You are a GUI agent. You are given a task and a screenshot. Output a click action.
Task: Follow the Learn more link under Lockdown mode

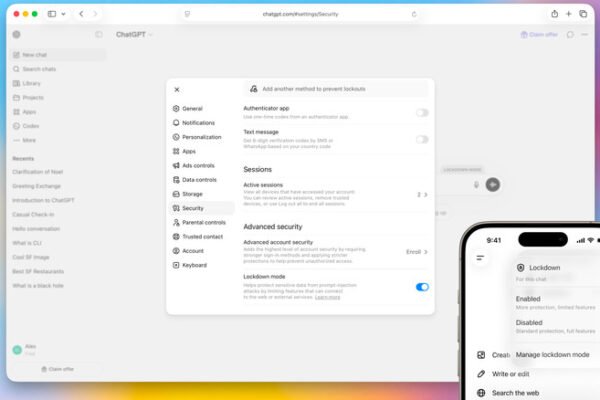coord(328,297)
